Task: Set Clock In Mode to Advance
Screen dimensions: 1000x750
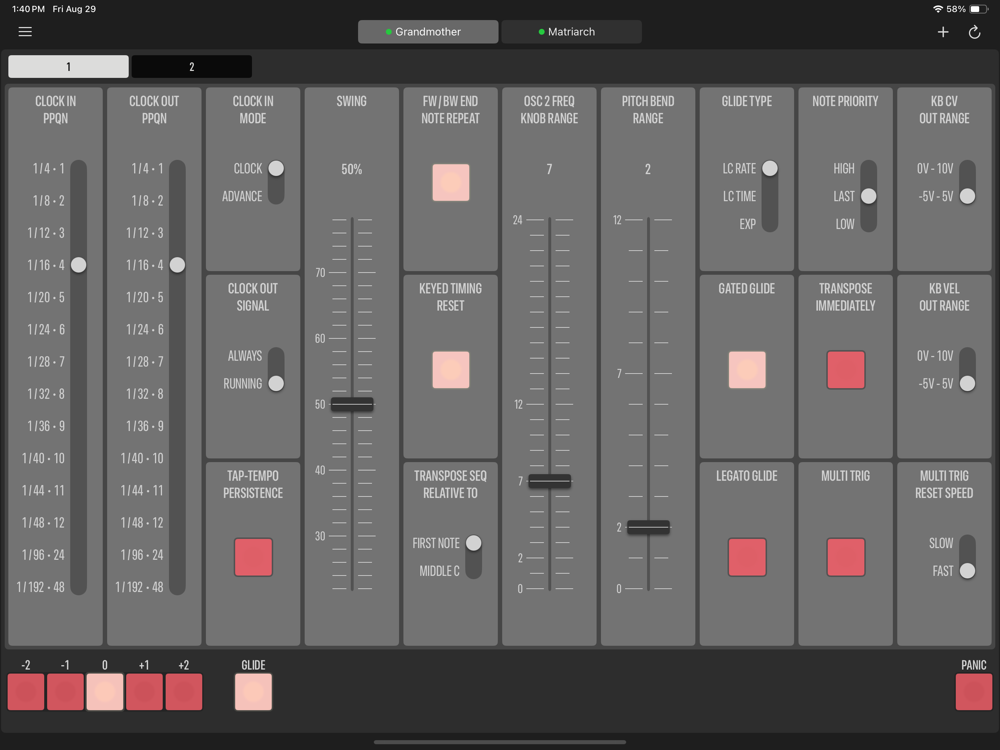Action: point(242,196)
